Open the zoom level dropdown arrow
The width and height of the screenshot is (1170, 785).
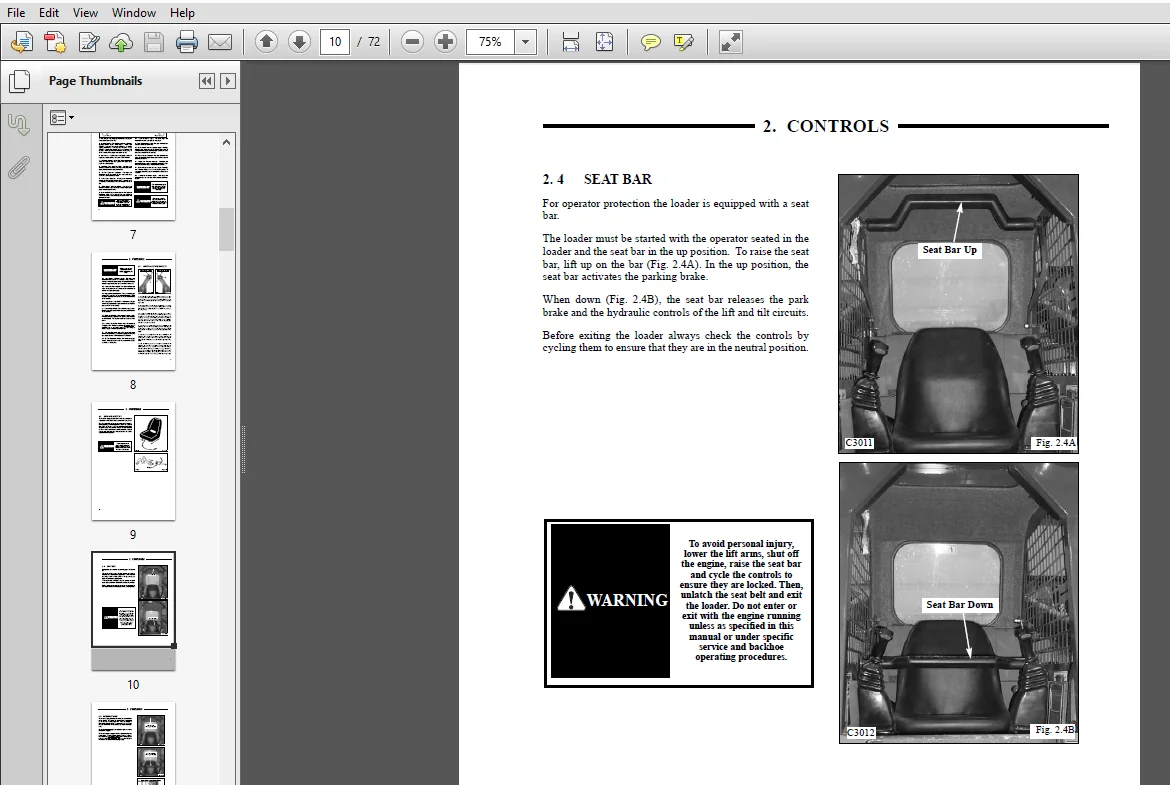point(525,42)
